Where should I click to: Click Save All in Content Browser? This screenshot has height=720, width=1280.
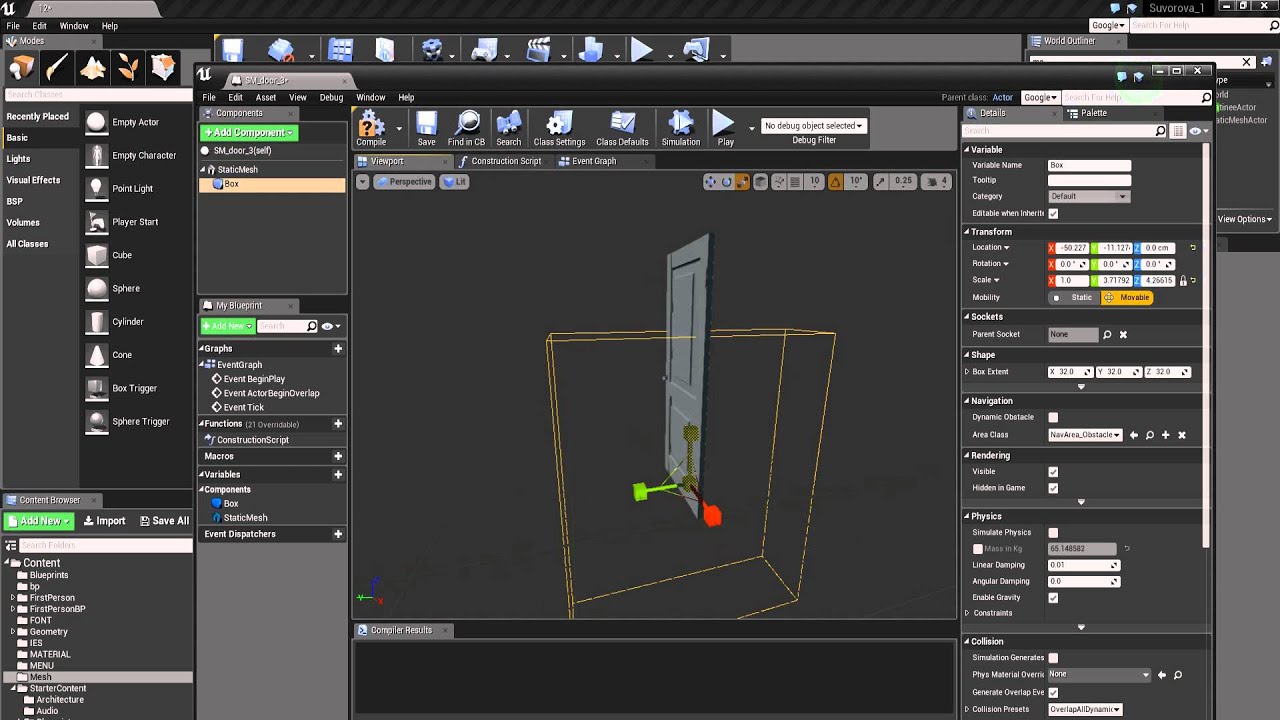[x=164, y=521]
